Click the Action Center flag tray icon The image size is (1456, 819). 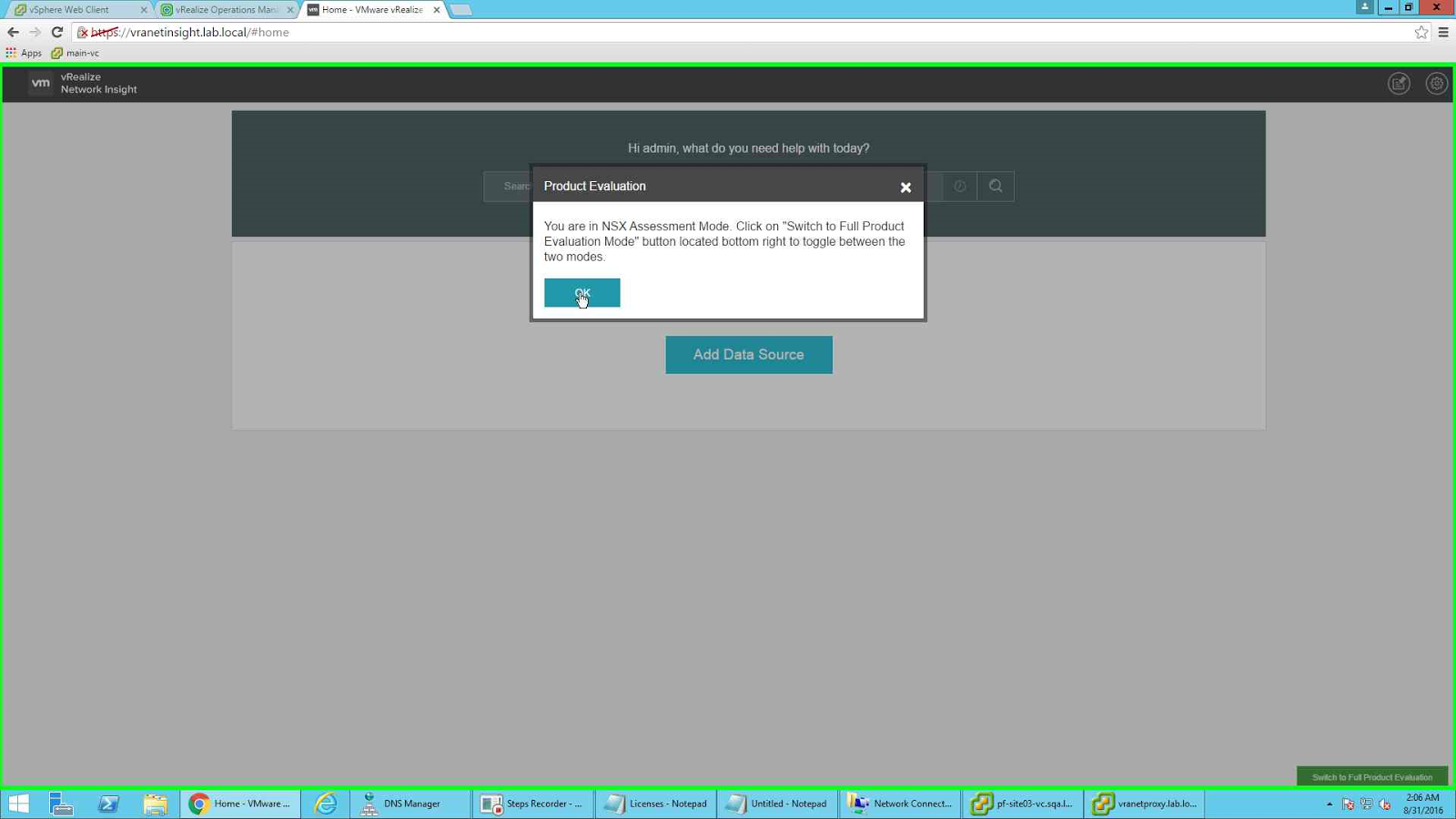[1349, 804]
